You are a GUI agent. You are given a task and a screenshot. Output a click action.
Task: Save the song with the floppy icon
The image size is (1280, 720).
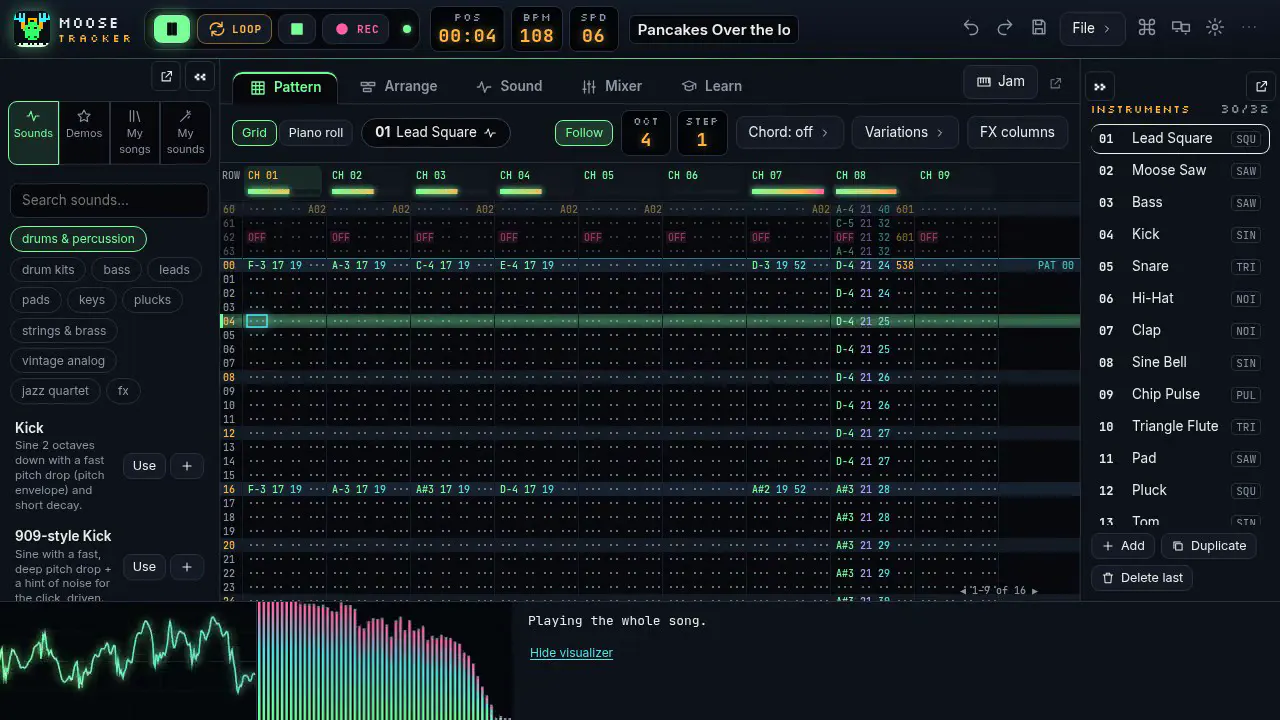click(x=1039, y=28)
